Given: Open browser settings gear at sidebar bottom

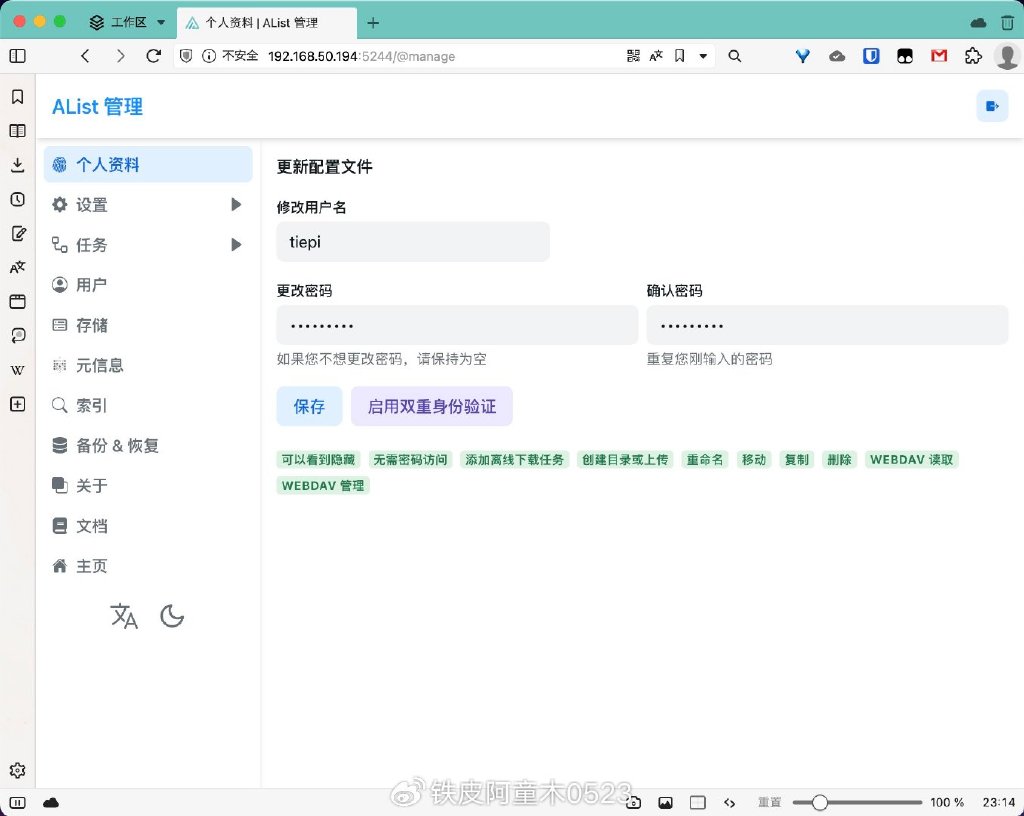Looking at the screenshot, I should pyautogui.click(x=18, y=770).
